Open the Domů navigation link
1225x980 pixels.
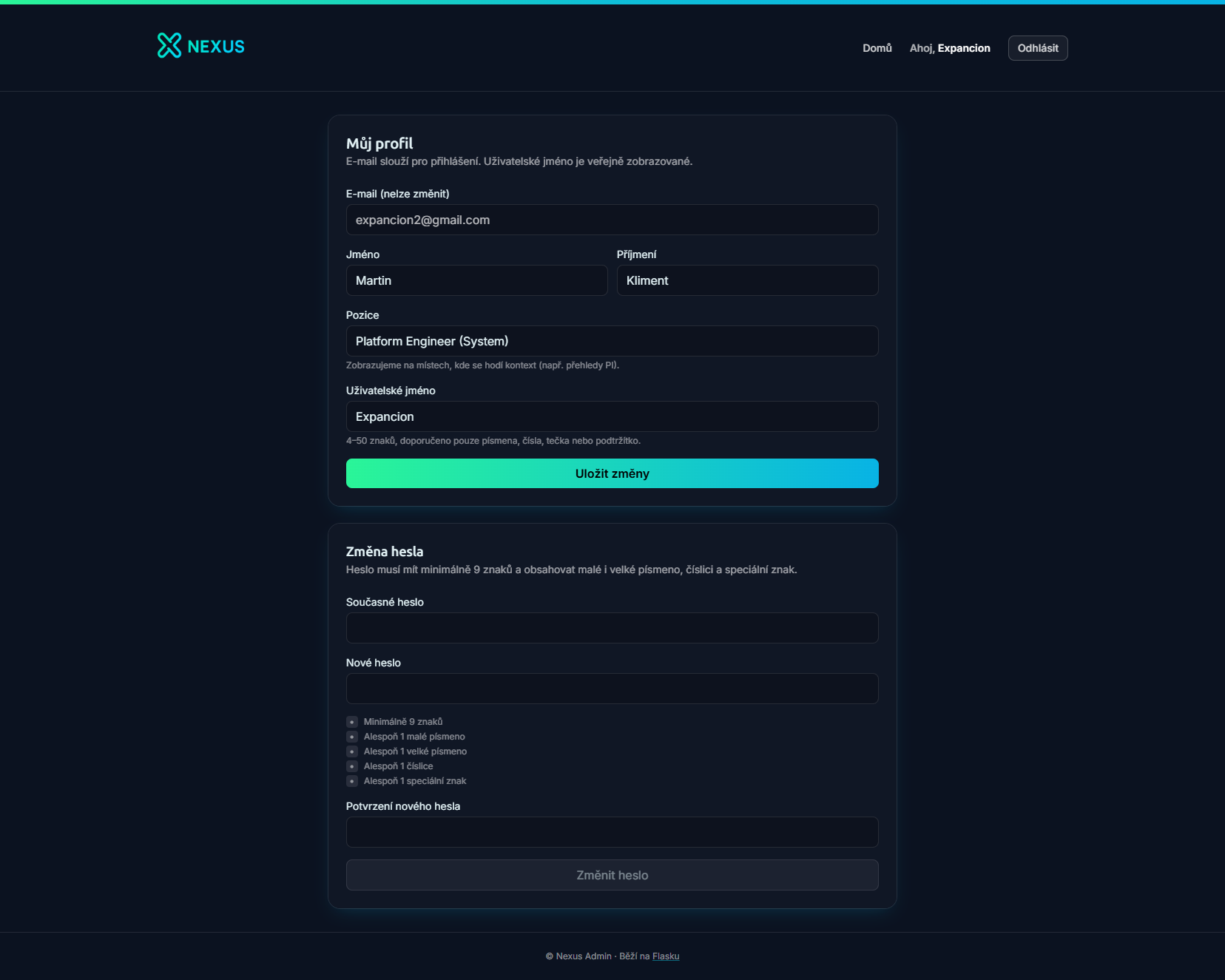coord(877,48)
